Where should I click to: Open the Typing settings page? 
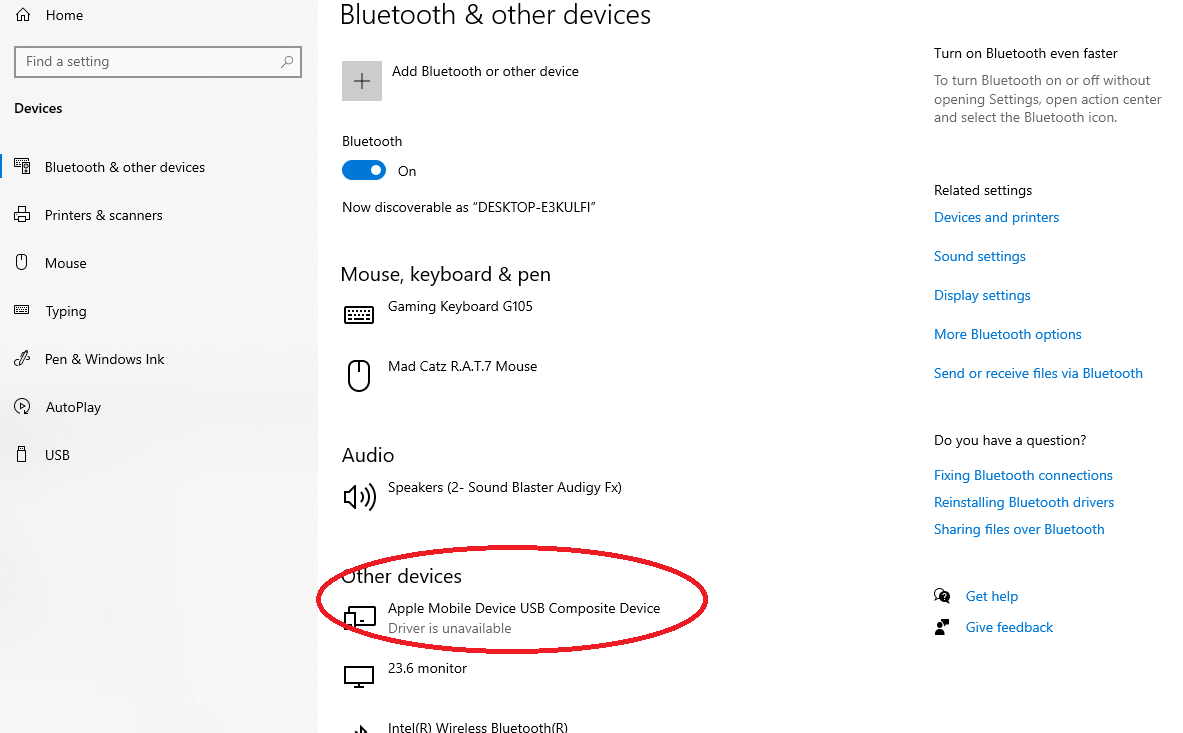click(65, 311)
